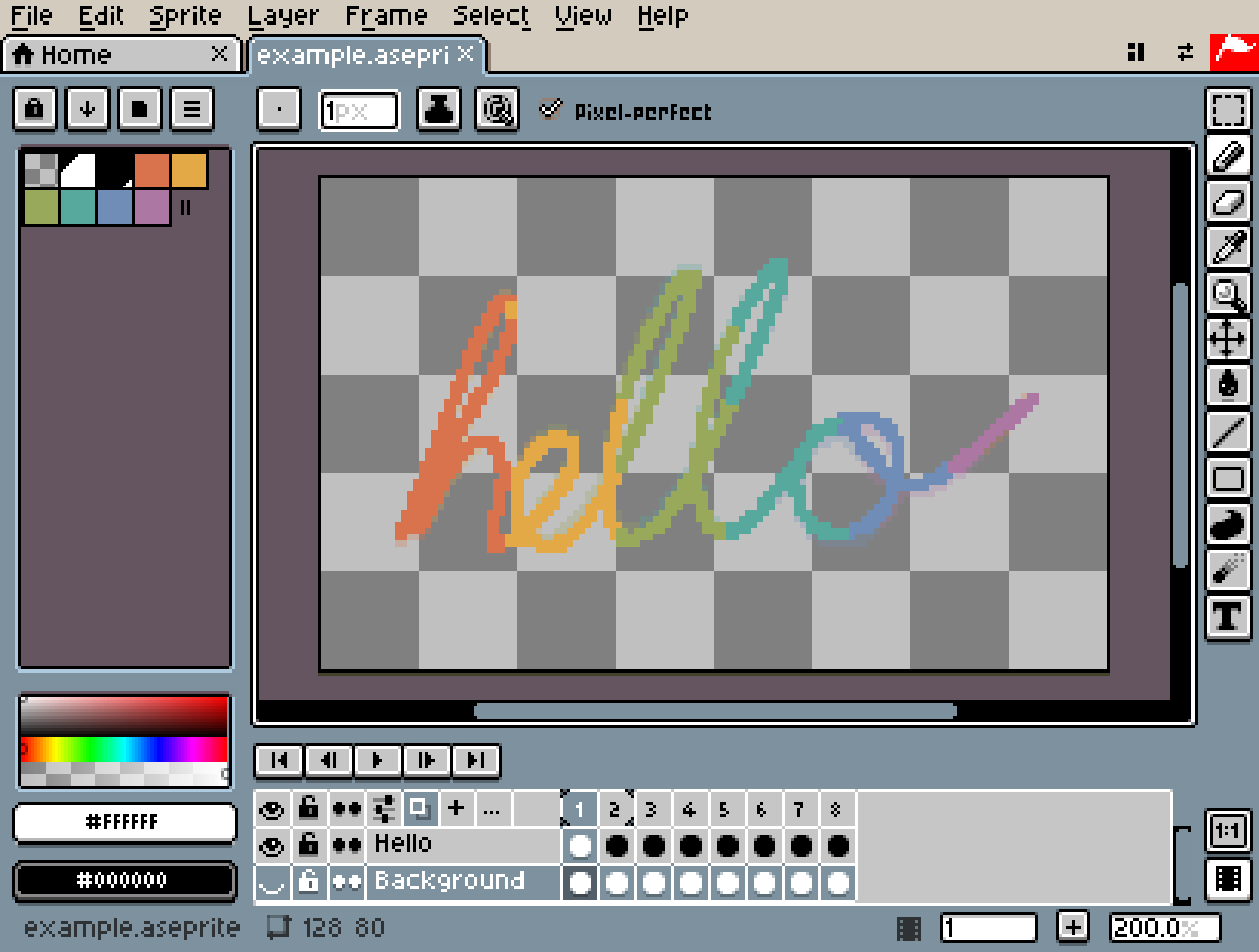Select the Rectangular Marquee tool

point(1228,110)
